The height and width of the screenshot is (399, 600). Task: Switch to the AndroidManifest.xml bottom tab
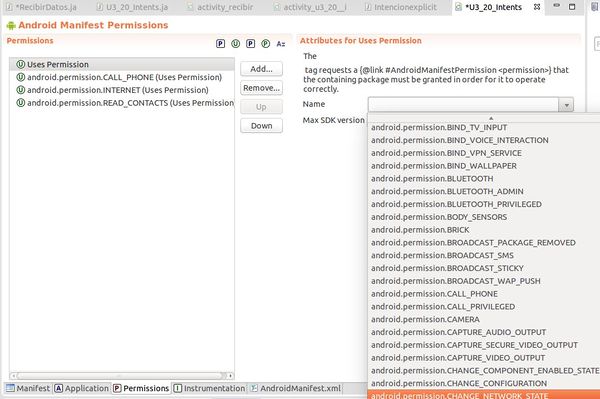295,388
